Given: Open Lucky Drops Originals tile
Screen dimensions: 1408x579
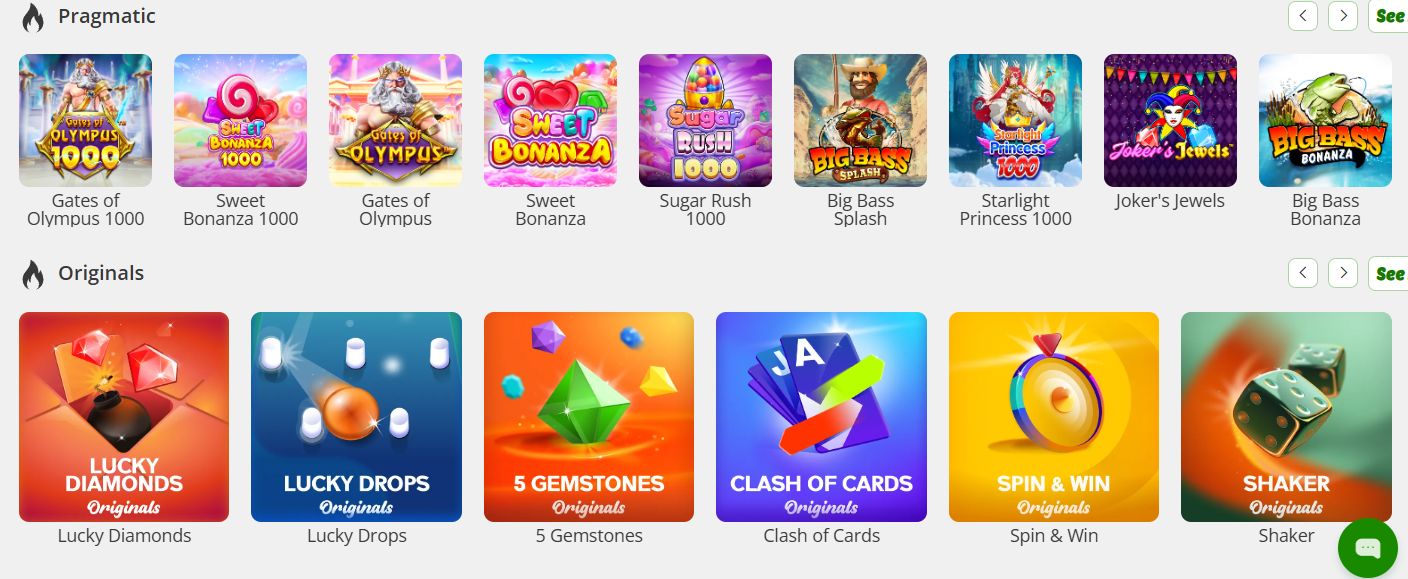Looking at the screenshot, I should (x=356, y=417).
